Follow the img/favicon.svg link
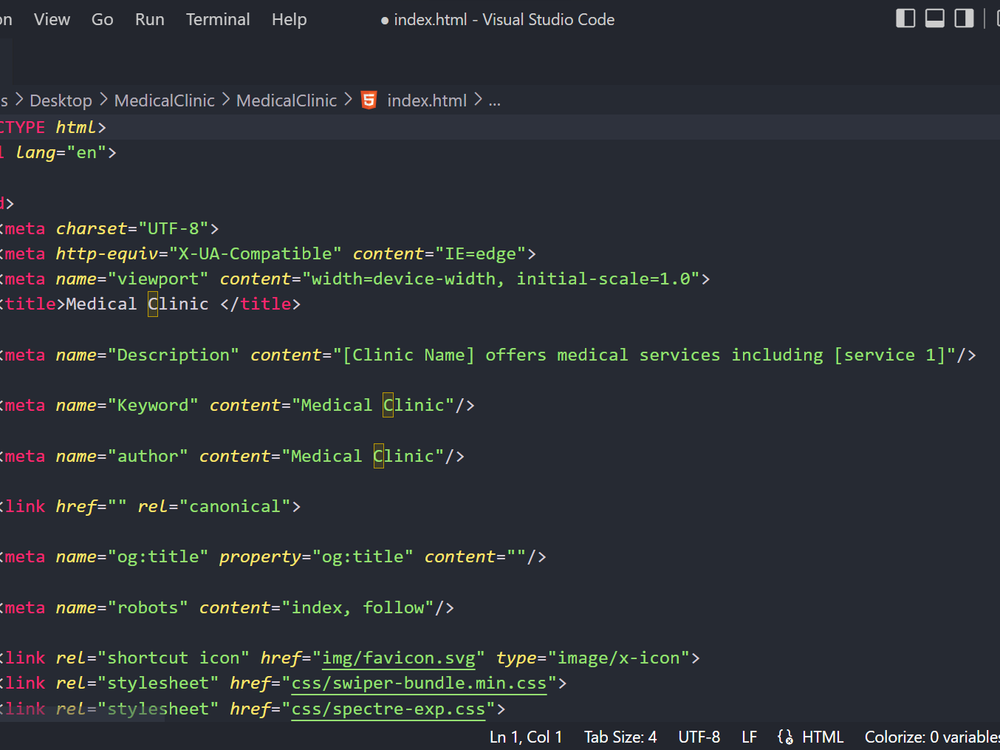Screen dimensions: 1000x750 pyautogui.click(x=403, y=658)
